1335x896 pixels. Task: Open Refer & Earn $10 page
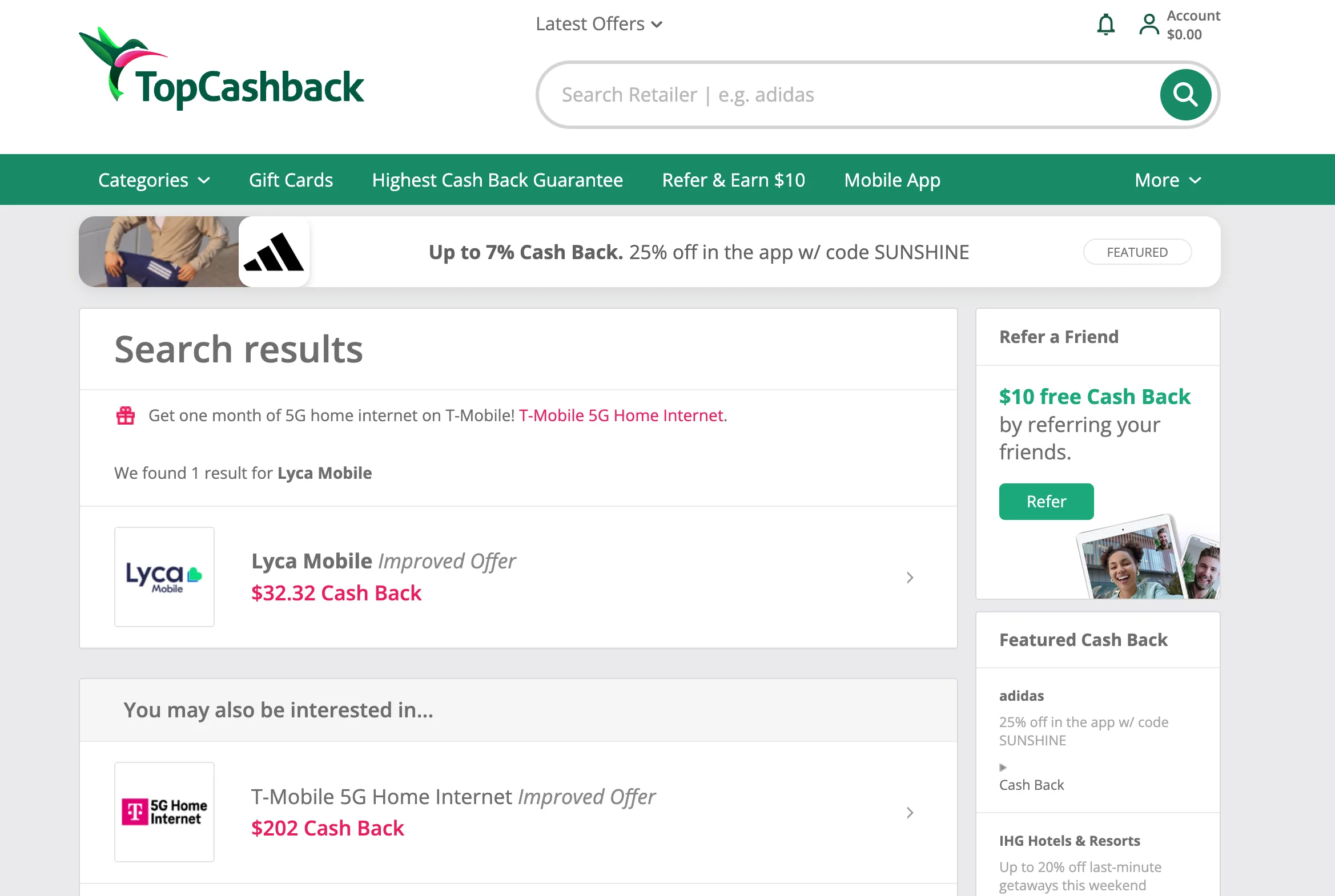coord(734,180)
